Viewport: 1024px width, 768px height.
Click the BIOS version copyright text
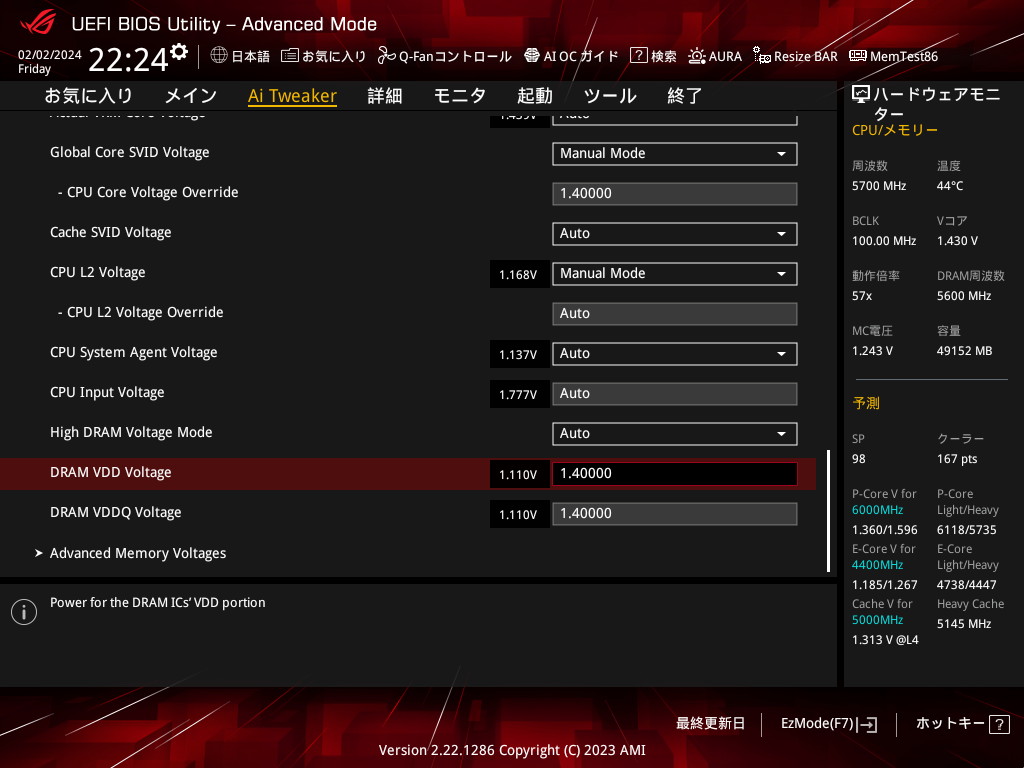click(x=512, y=750)
